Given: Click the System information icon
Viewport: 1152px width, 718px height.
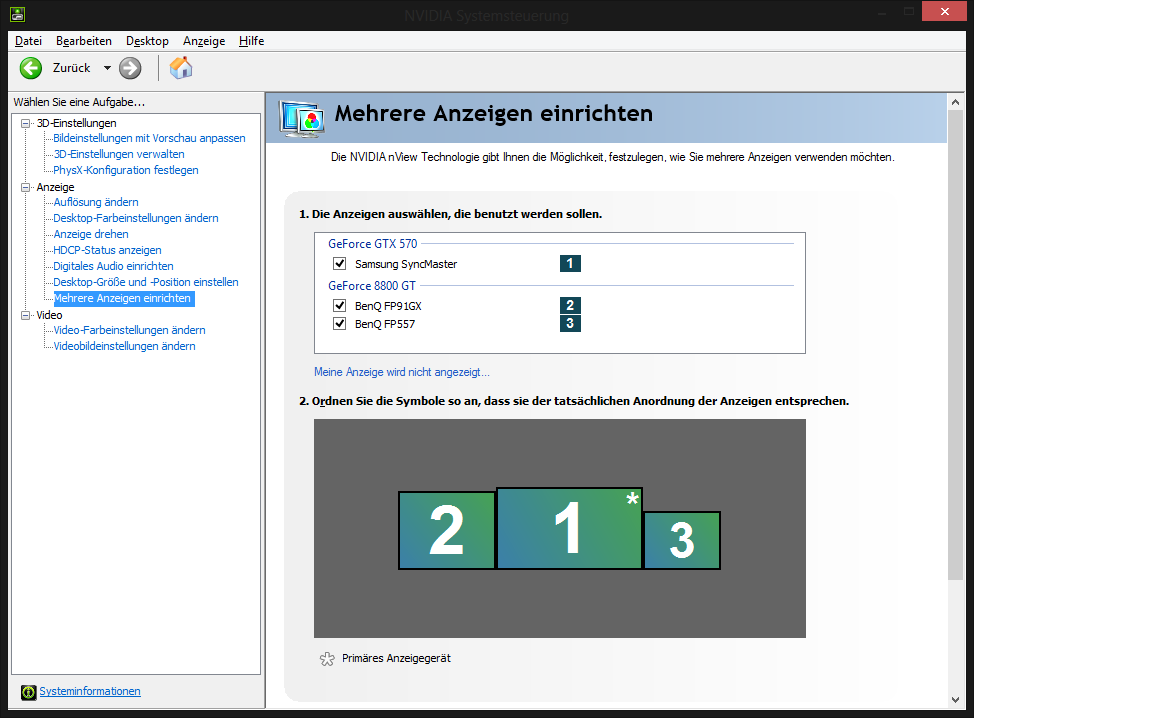Looking at the screenshot, I should tap(29, 692).
